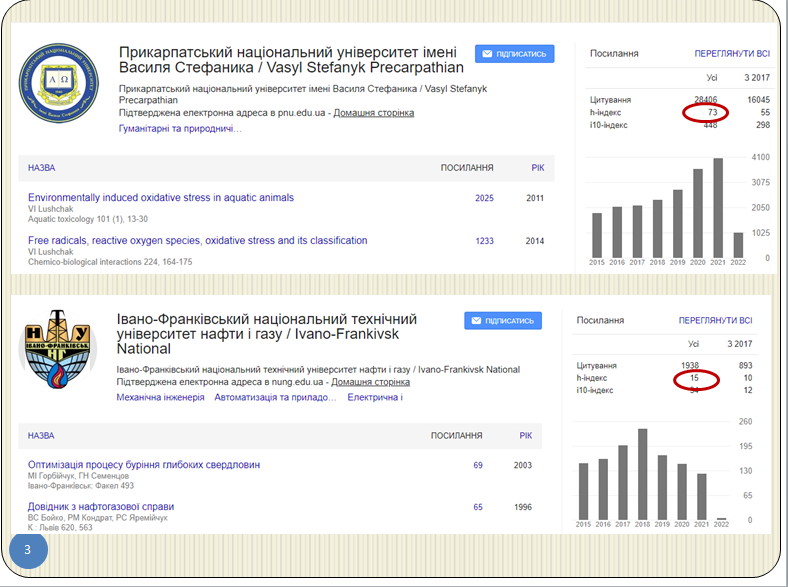The width and height of the screenshot is (788, 587).
Task: Click the Aquatic toxicology 101 (1), 13-30 text
Action: (x=88, y=219)
